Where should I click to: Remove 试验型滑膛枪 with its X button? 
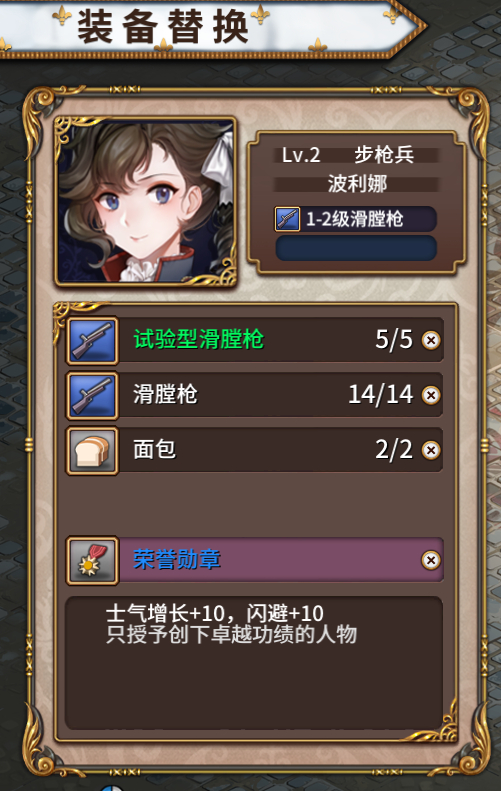431,341
